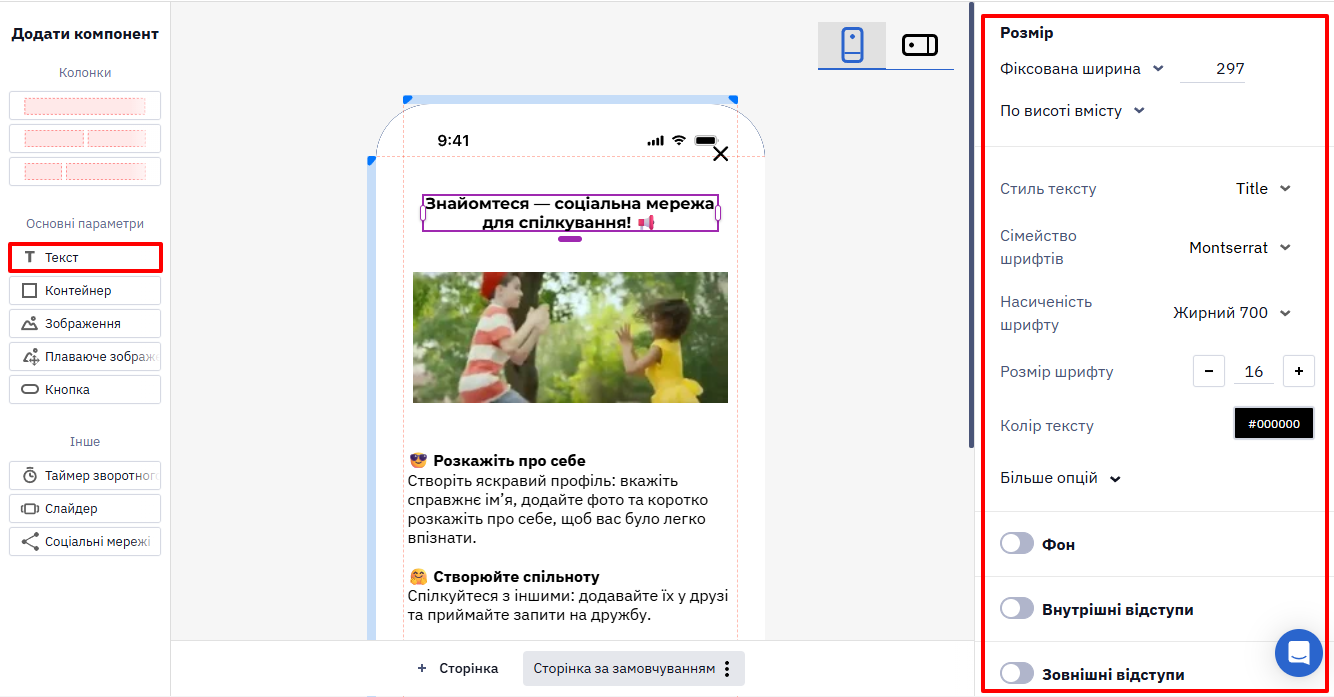Image resolution: width=1334 pixels, height=697 pixels.
Task: Toggle Фон switch on
Action: [x=1017, y=543]
